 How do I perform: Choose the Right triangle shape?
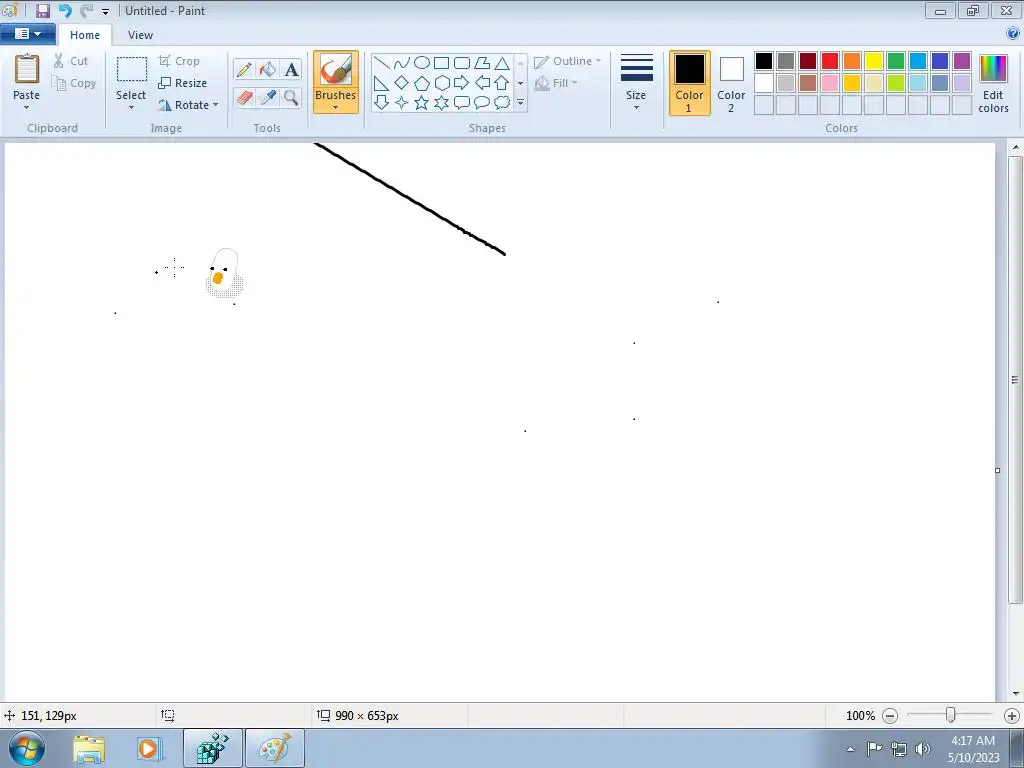pyautogui.click(x=381, y=83)
